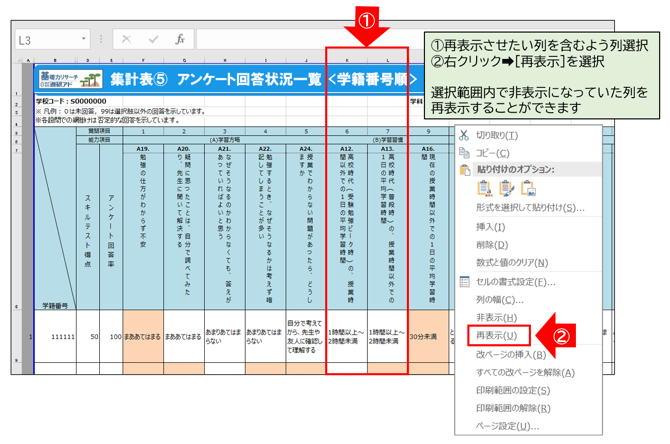
Task: Click the 質問項目 row label cell
Action: (x=99, y=131)
